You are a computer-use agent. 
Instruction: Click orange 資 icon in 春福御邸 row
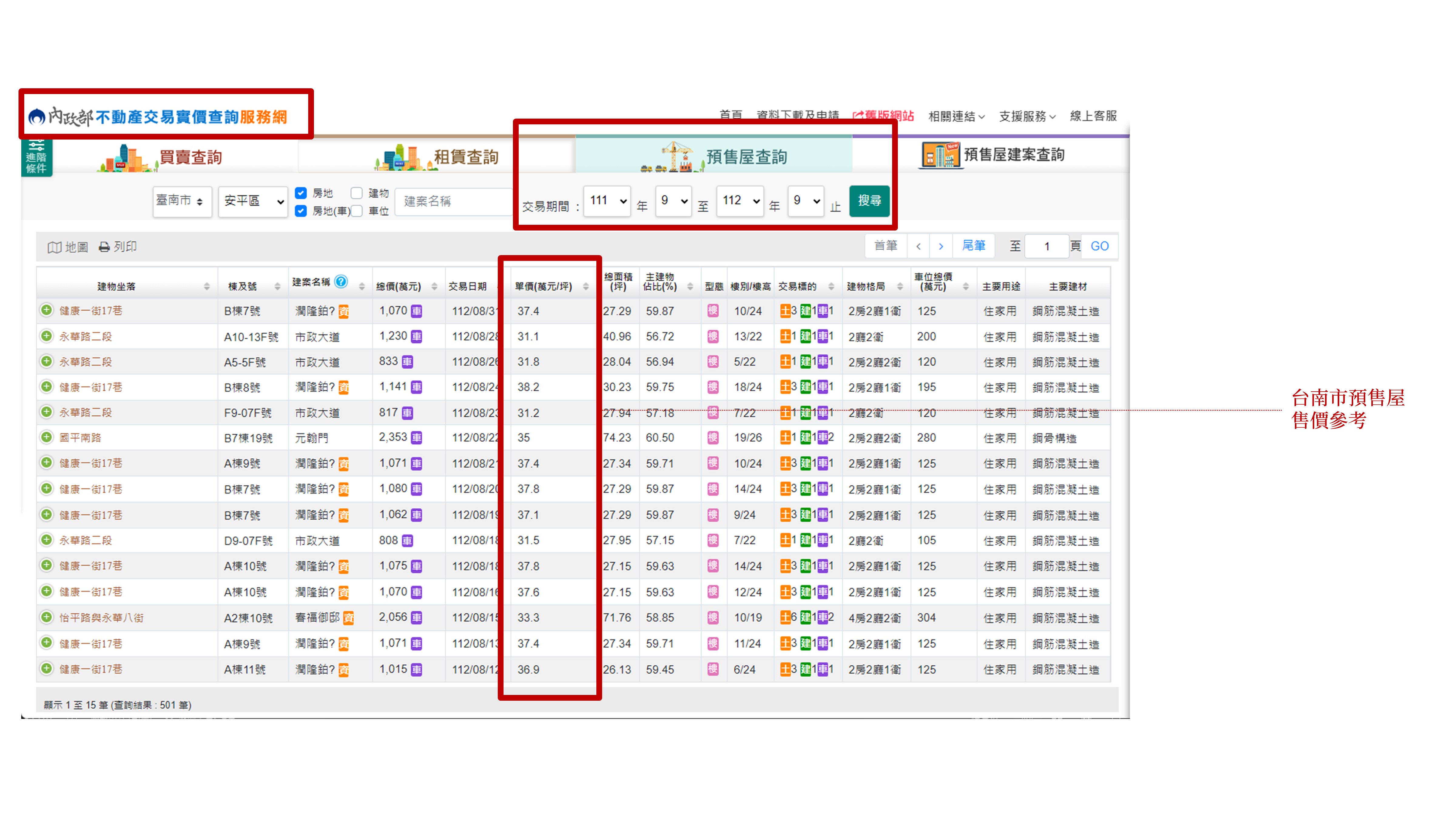tap(349, 618)
